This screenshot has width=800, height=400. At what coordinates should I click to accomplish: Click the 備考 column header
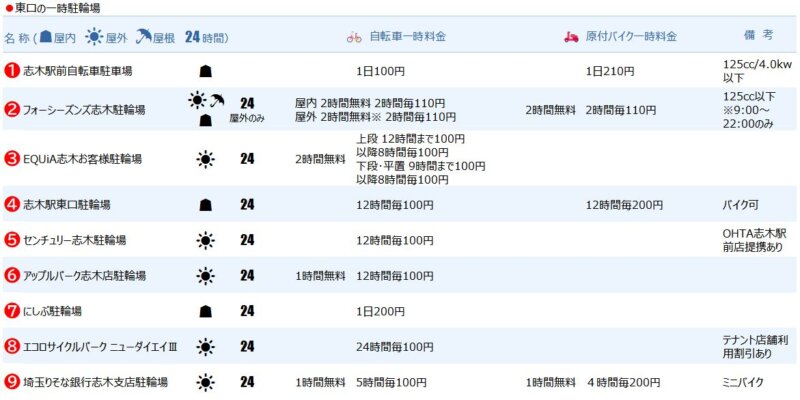tap(758, 36)
